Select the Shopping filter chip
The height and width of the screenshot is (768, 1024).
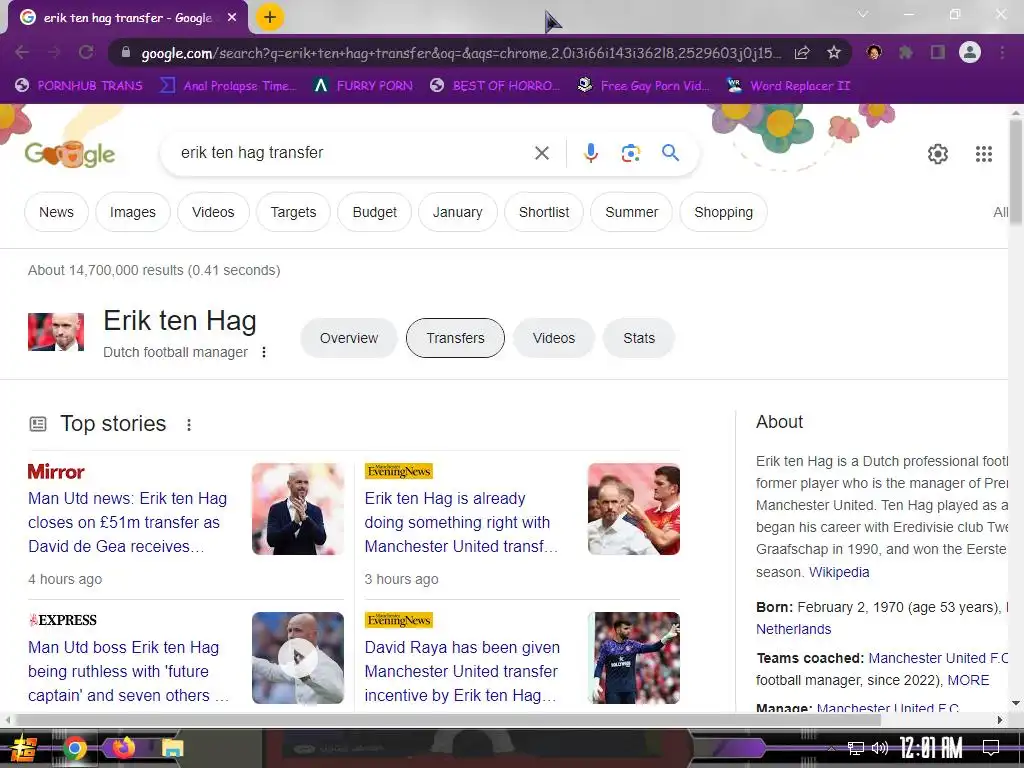(x=724, y=212)
